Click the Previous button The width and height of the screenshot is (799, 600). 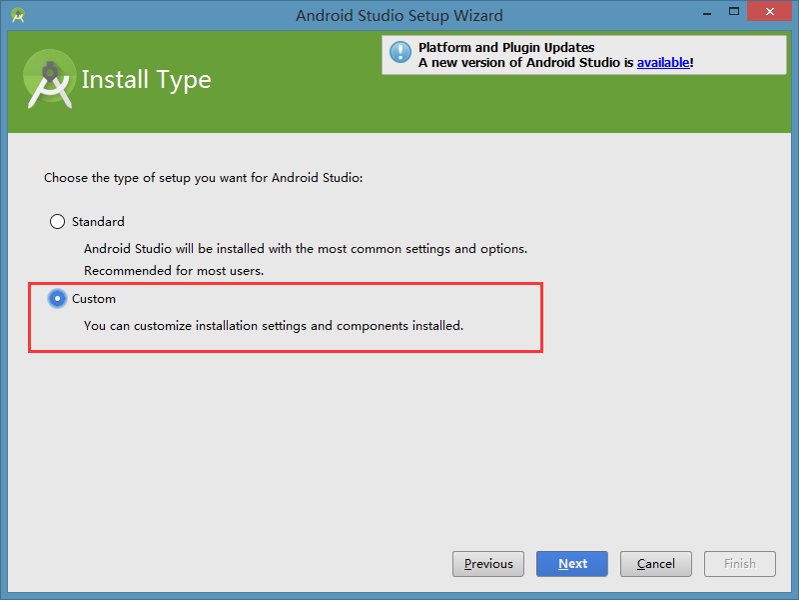click(488, 564)
